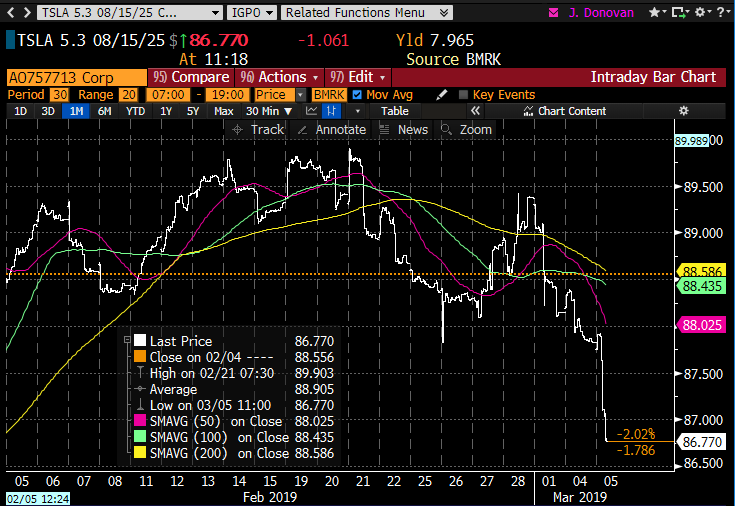Enable the Key Events checkbox

[x=463, y=95]
